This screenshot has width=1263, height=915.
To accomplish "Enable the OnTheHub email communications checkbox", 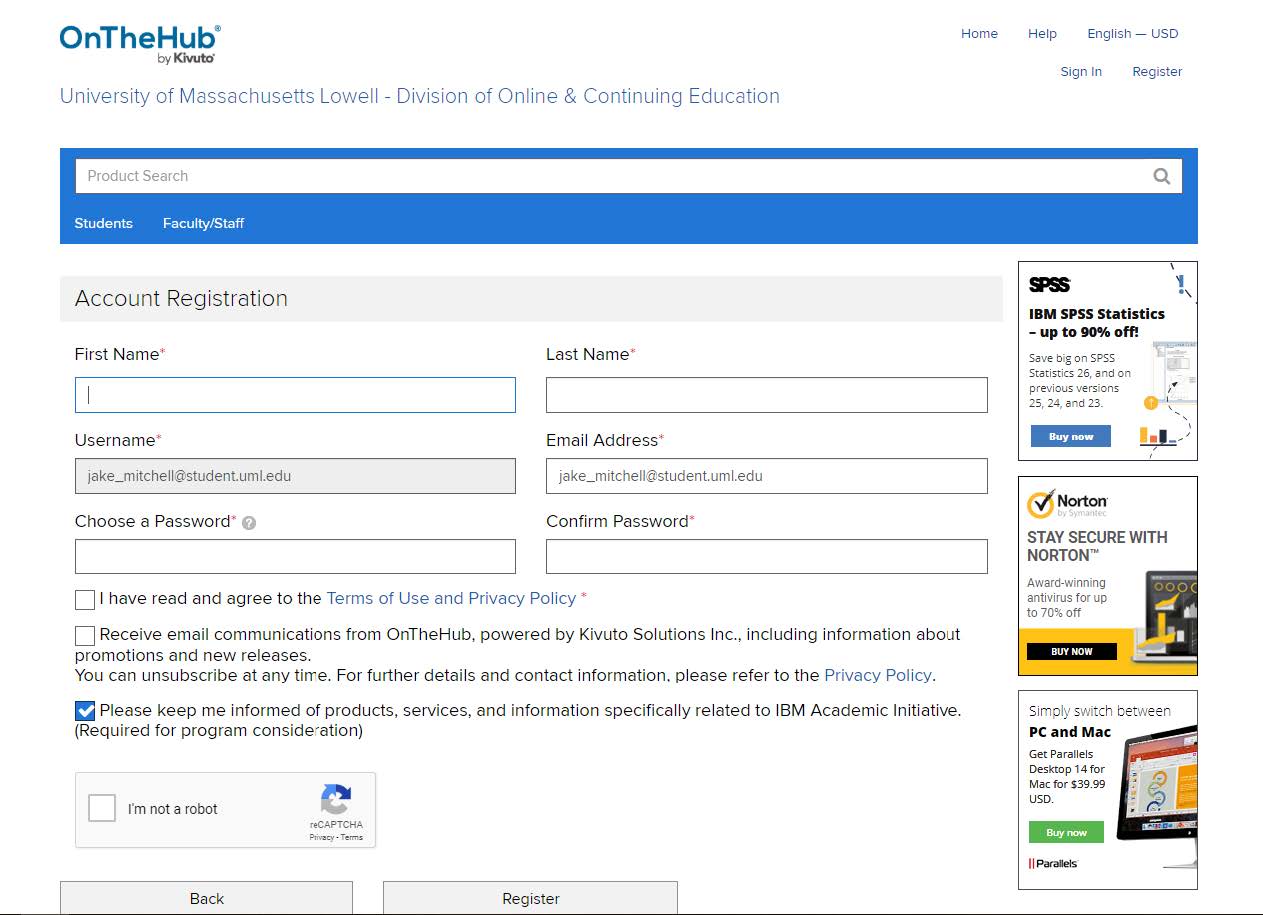I will [85, 636].
